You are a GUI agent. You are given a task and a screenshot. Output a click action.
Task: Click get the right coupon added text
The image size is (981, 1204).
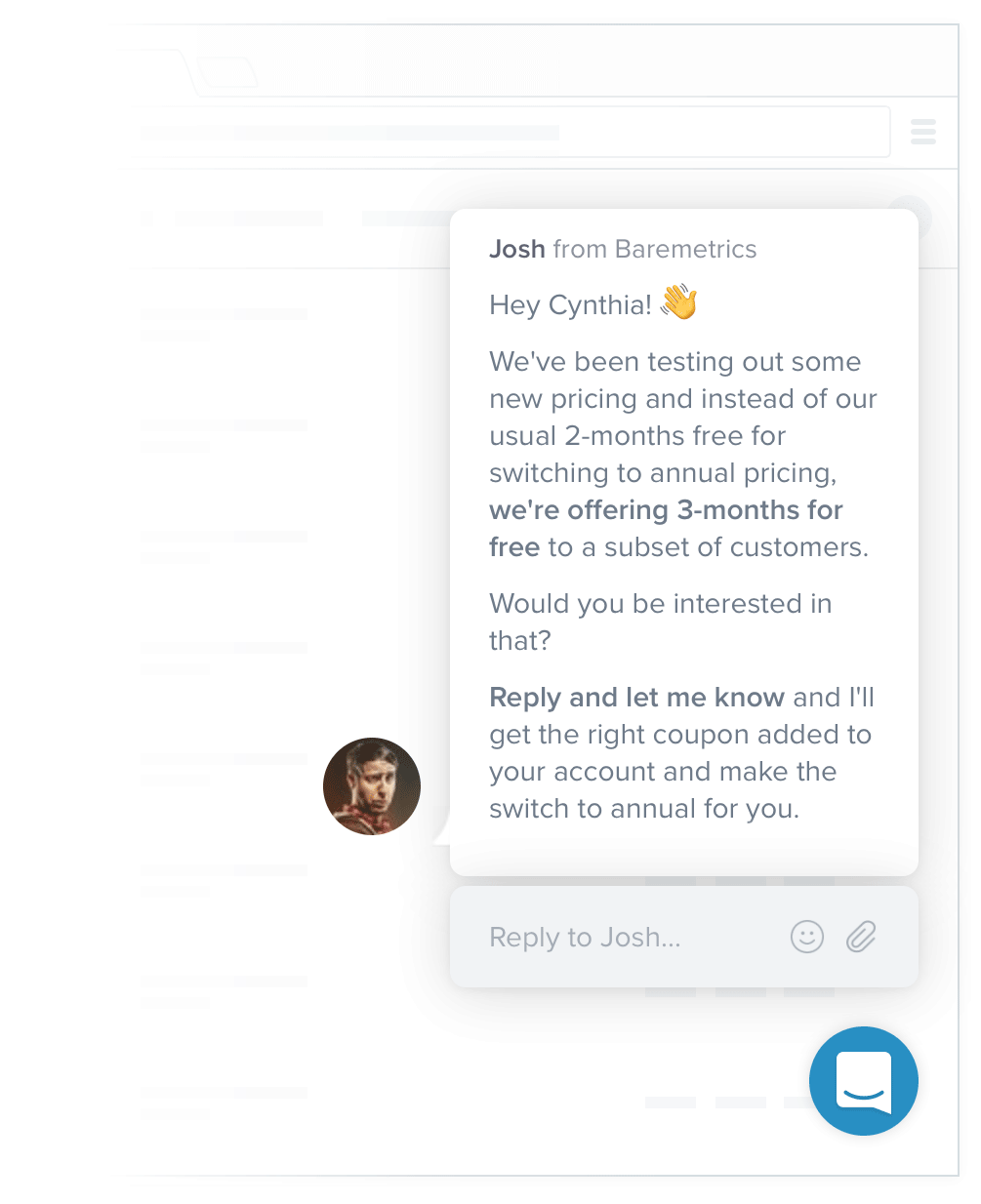pyautogui.click(x=680, y=734)
